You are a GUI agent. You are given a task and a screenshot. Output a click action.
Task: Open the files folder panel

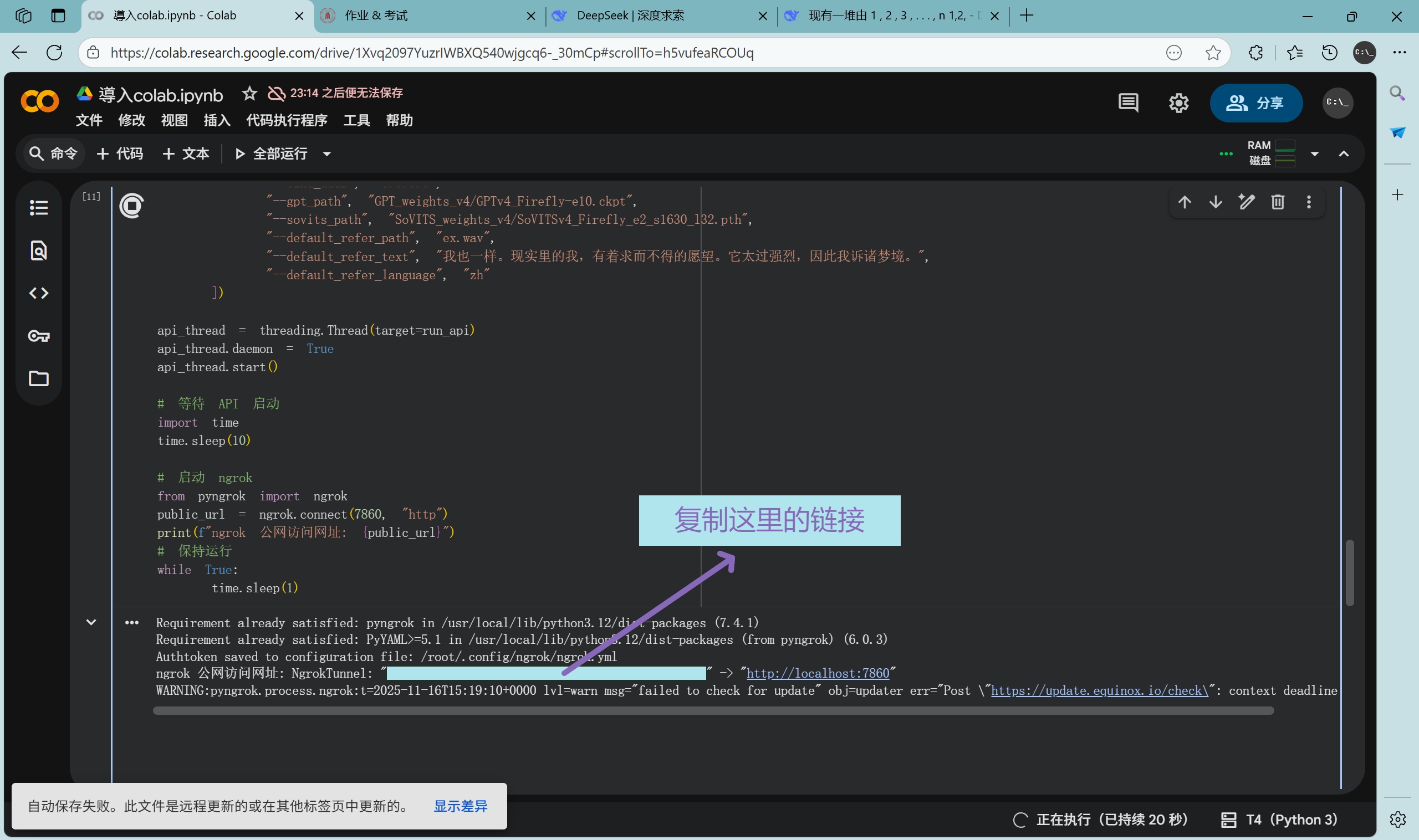click(38, 378)
